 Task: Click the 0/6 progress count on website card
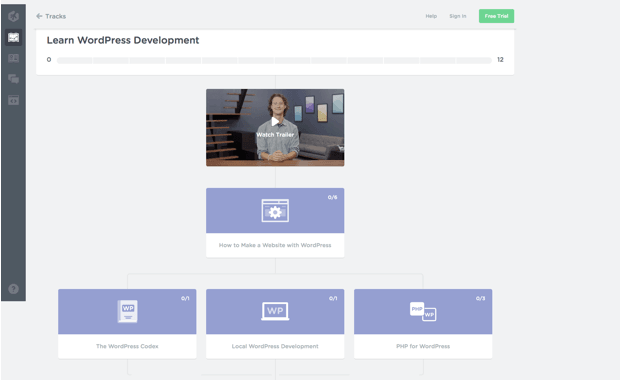(x=332, y=197)
